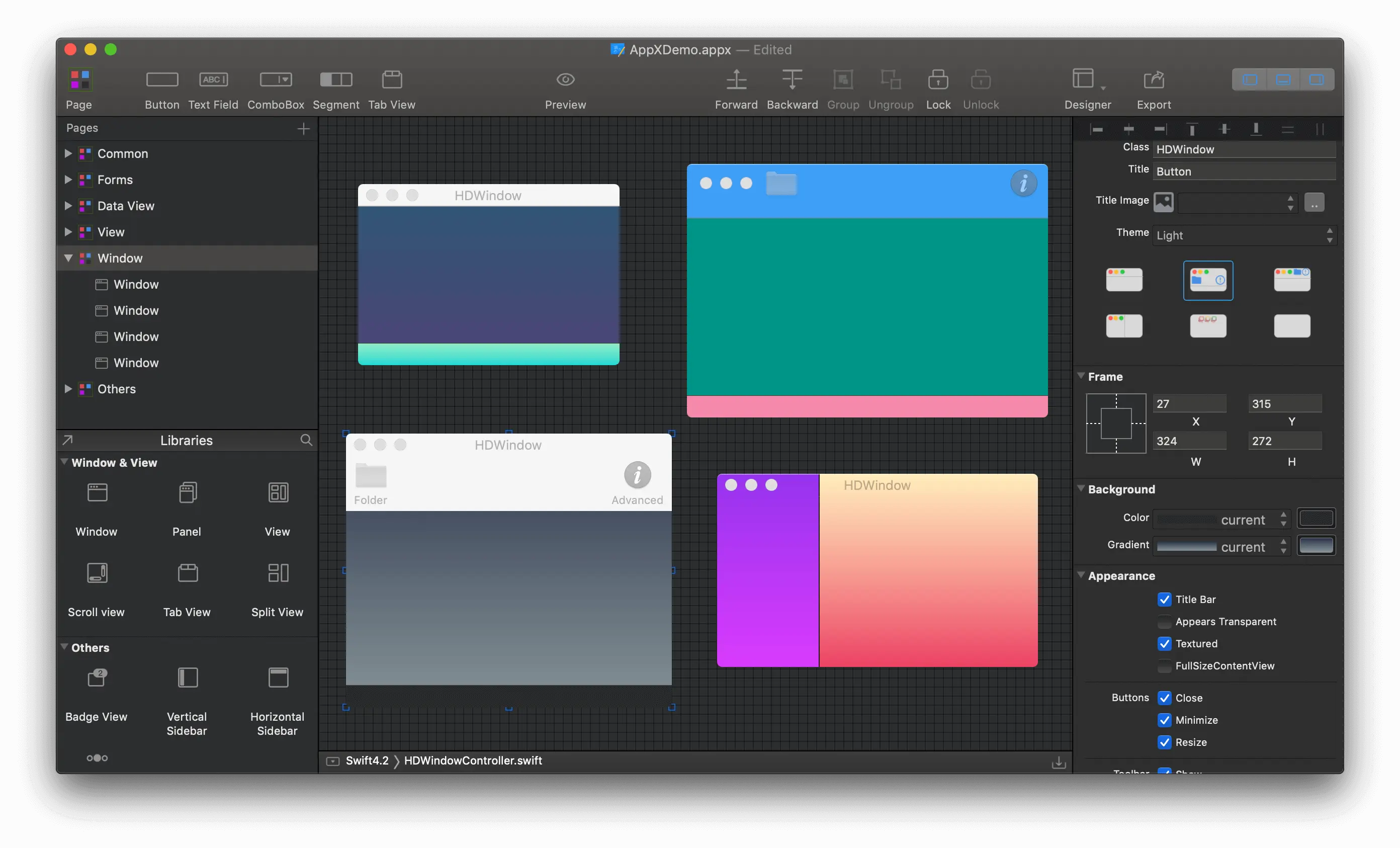Select the Data View pages item
Viewport: 1400px width, 848px height.
tap(126, 206)
